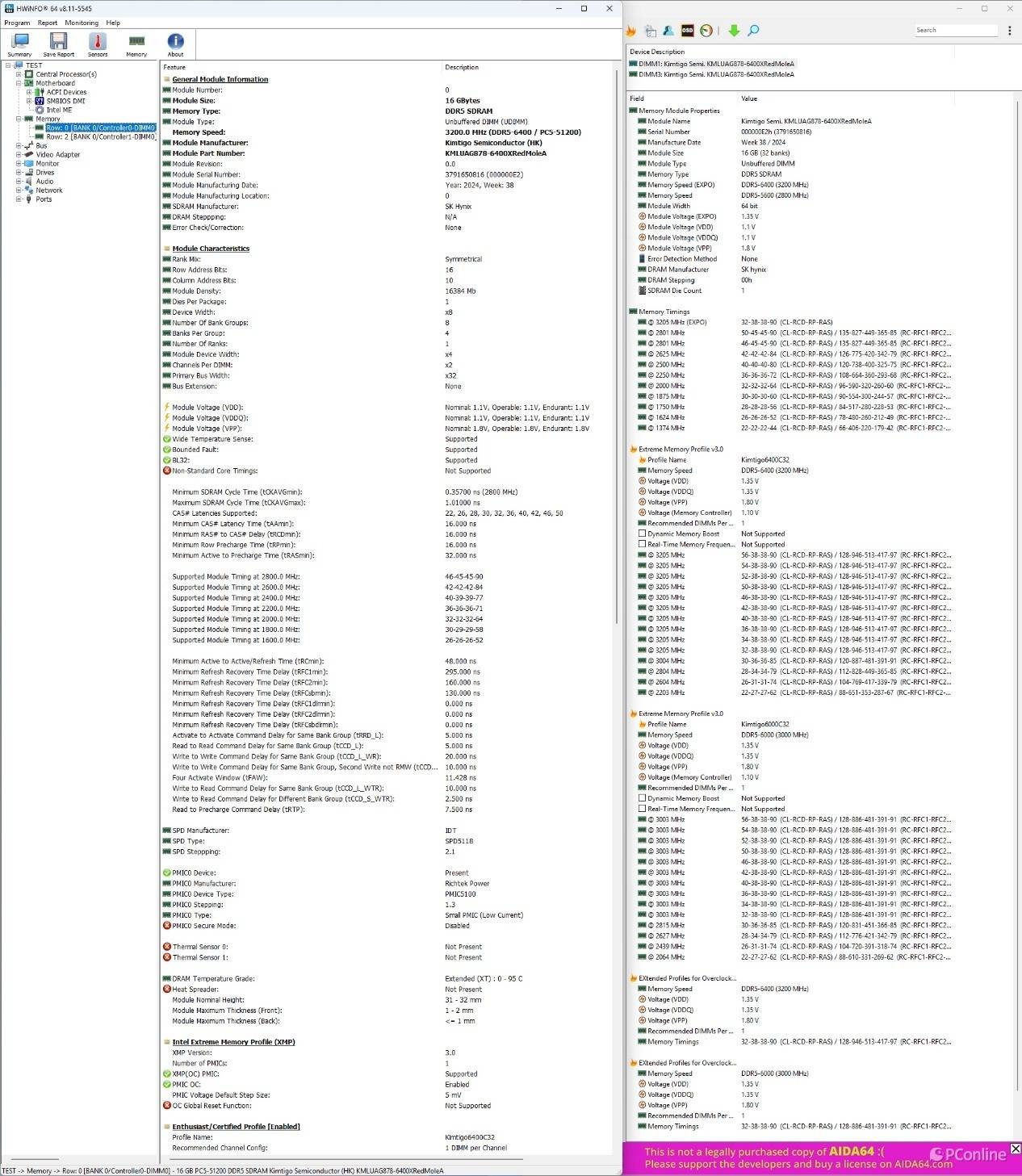This screenshot has height=1176, width=1022.
Task: Open the Program menu
Action: tap(17, 23)
